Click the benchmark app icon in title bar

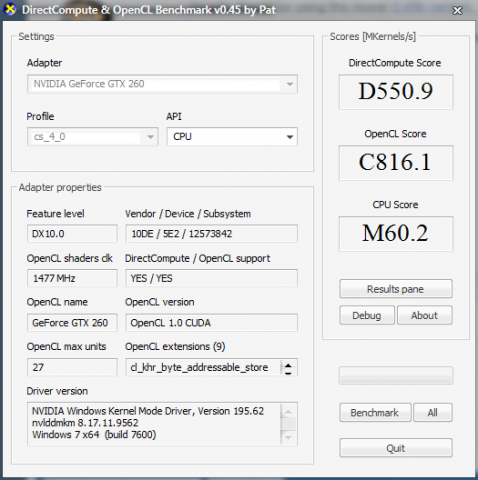pyautogui.click(x=10, y=9)
